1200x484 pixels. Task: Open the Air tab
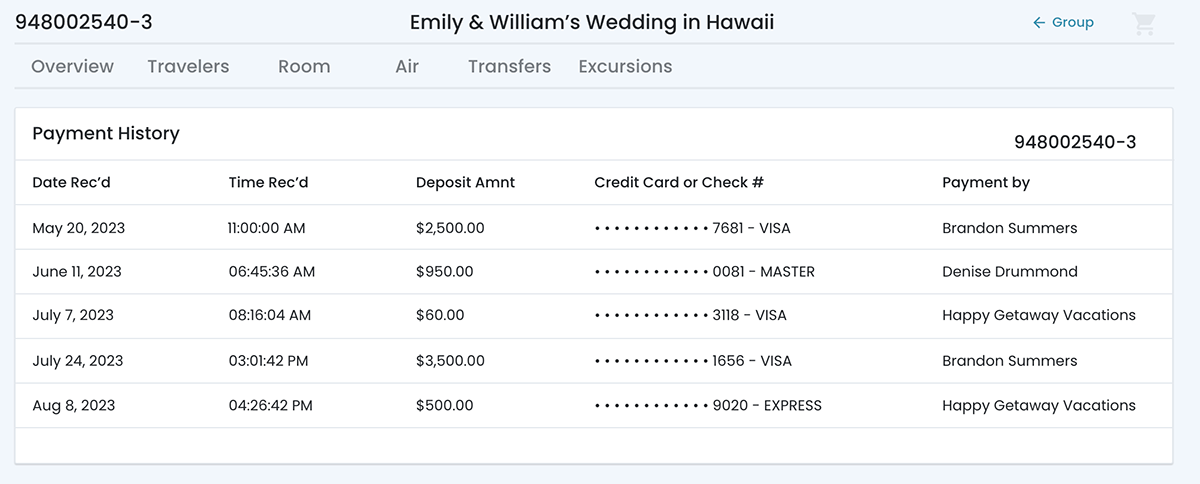coord(407,67)
